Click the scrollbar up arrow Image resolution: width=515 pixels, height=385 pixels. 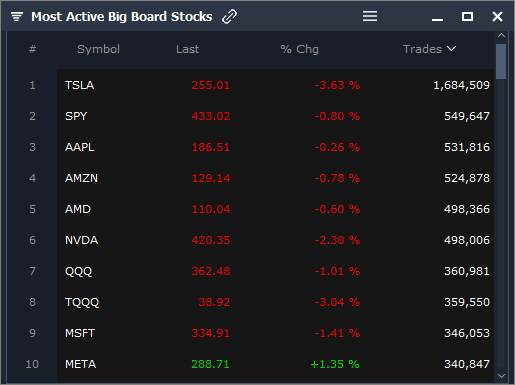pos(501,35)
